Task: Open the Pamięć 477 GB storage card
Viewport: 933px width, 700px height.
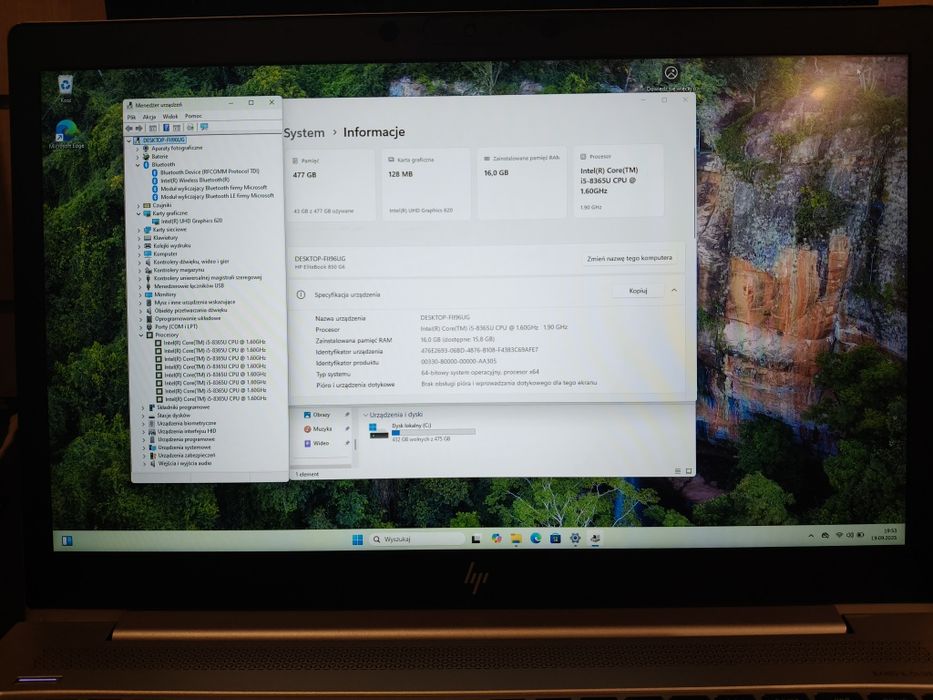Action: [330, 185]
